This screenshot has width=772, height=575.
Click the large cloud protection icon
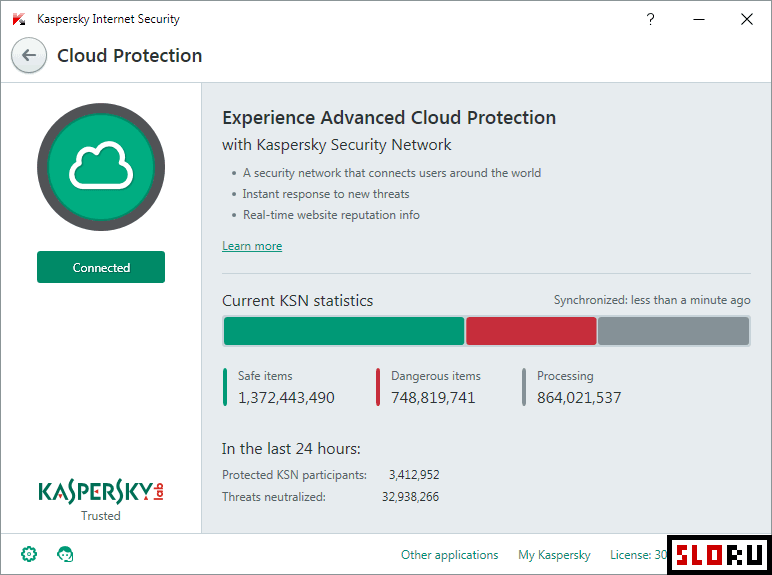[101, 168]
